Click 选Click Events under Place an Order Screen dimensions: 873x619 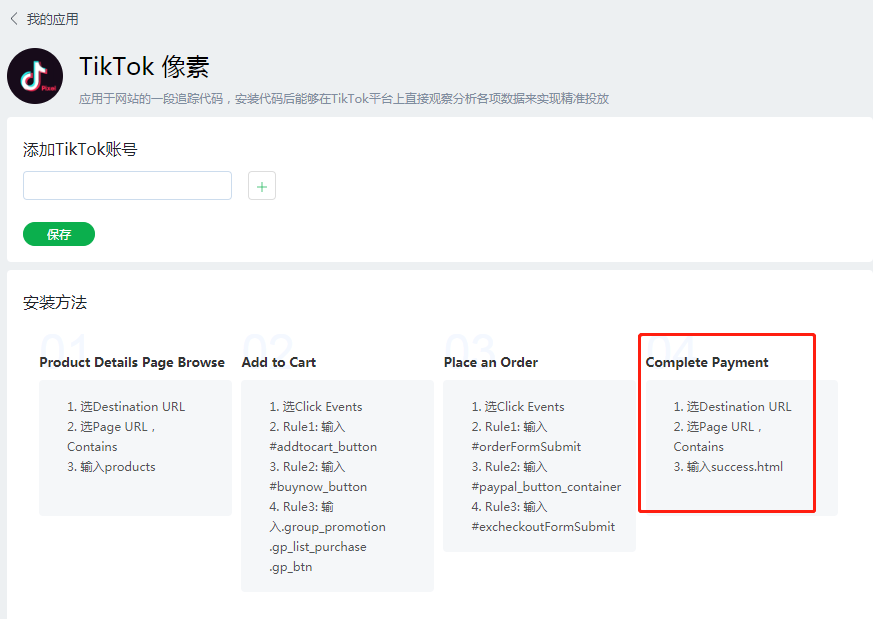518,407
